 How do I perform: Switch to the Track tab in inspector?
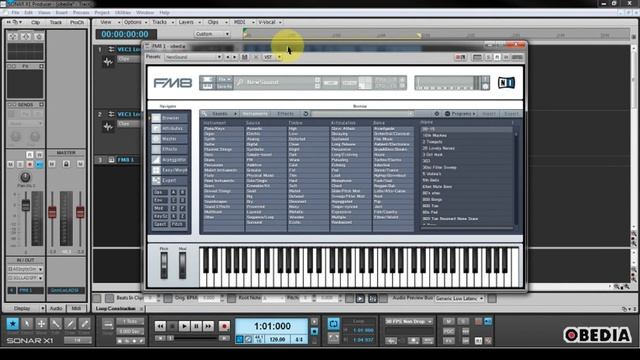pyautogui.click(x=56, y=22)
